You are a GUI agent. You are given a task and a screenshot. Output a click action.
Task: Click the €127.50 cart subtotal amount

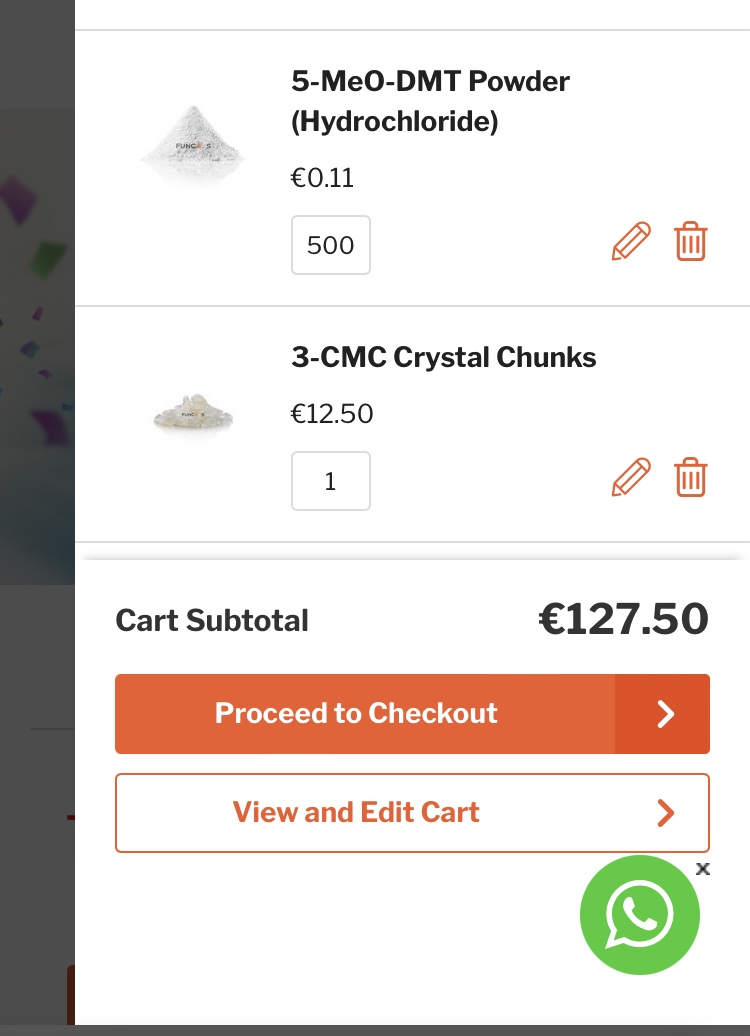[623, 619]
